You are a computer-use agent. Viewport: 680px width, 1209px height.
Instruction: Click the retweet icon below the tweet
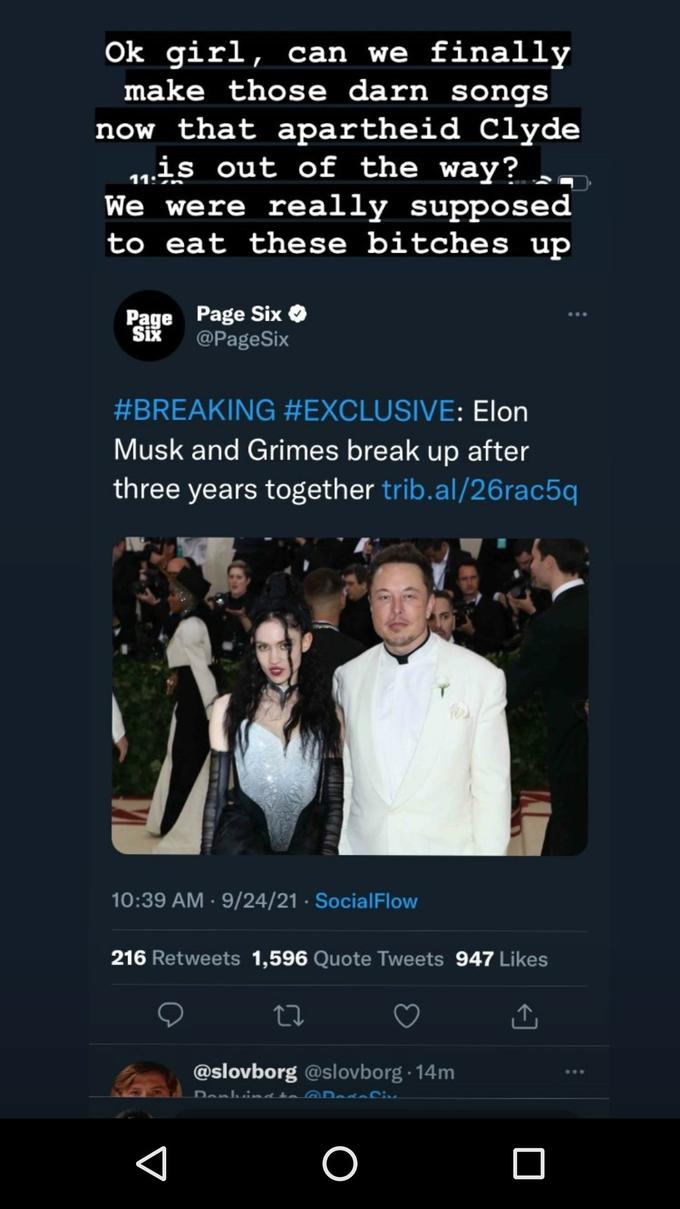(x=289, y=1015)
